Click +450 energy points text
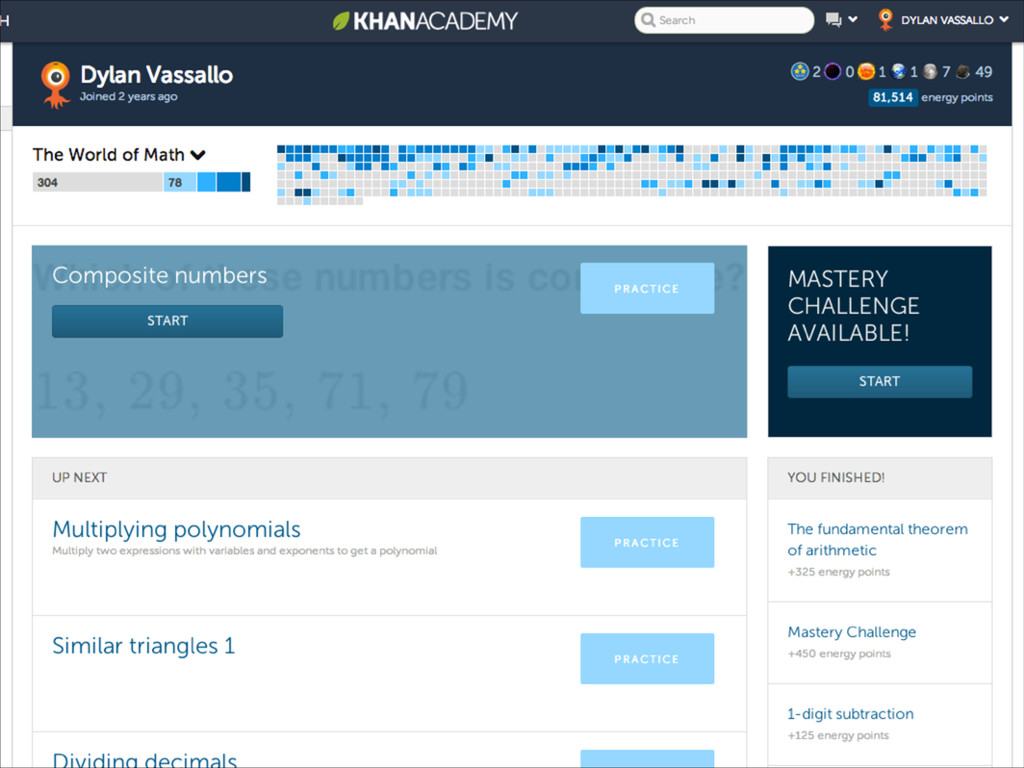1024x768 pixels. 839,654
